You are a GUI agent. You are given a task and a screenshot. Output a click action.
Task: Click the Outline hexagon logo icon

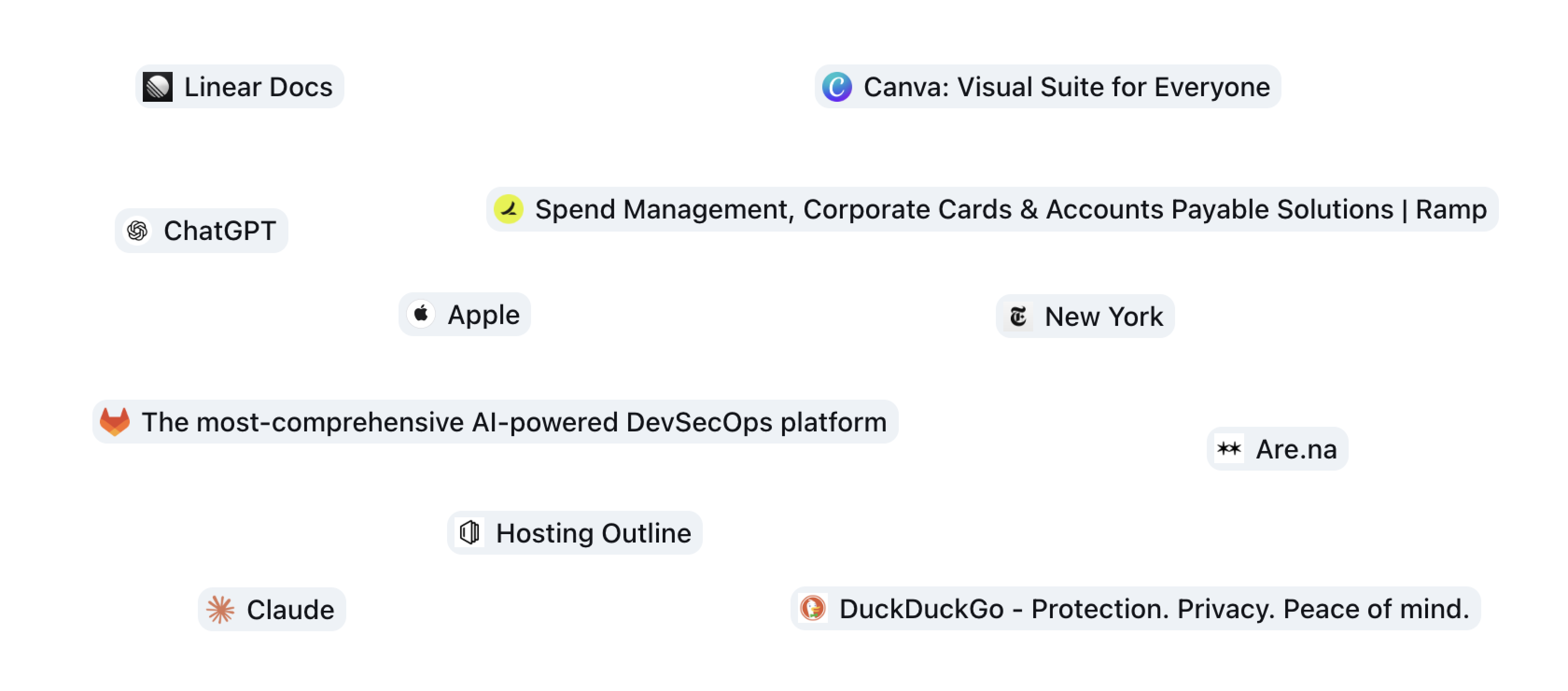[x=469, y=533]
